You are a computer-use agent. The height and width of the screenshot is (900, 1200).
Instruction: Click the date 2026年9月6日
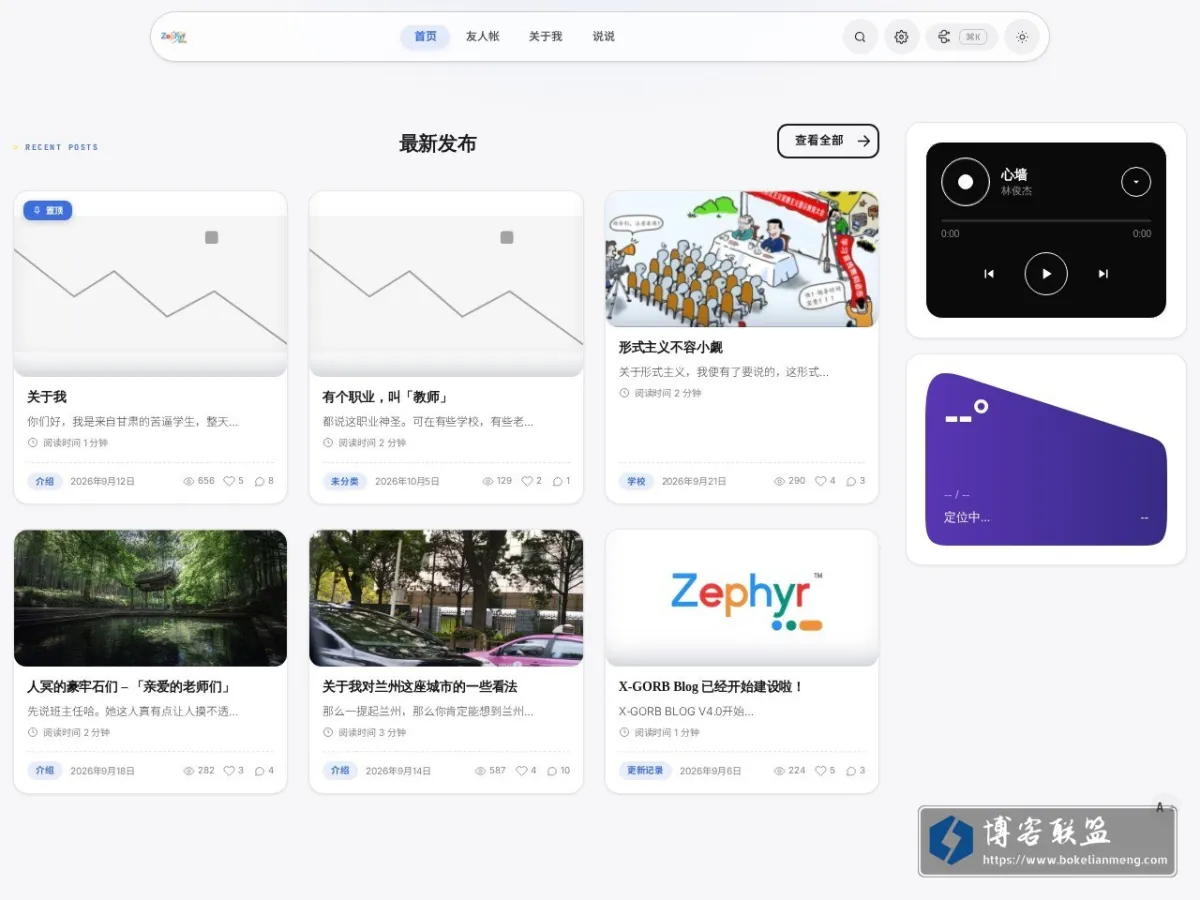711,771
